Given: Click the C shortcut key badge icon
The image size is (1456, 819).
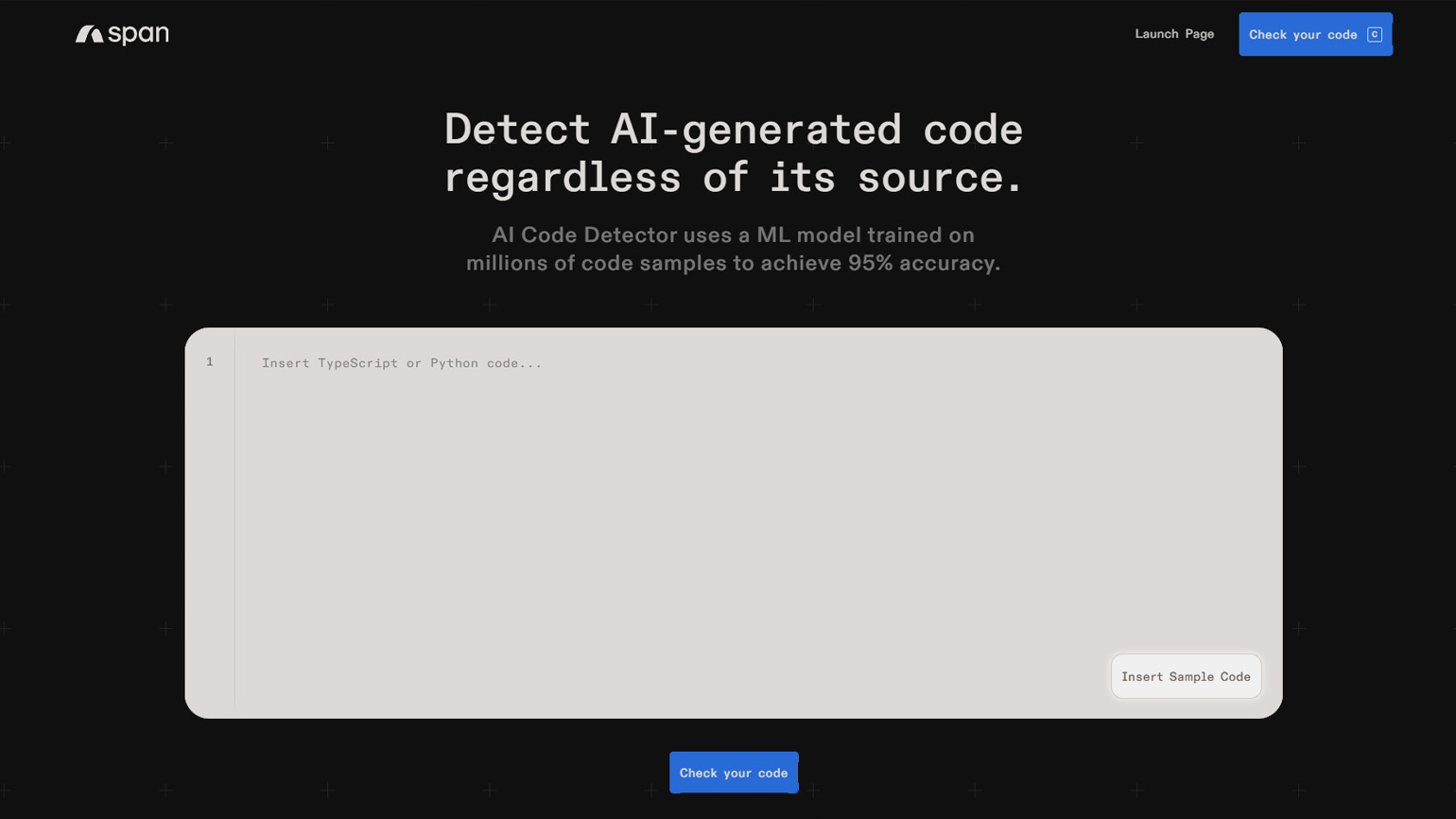Looking at the screenshot, I should pyautogui.click(x=1374, y=35).
